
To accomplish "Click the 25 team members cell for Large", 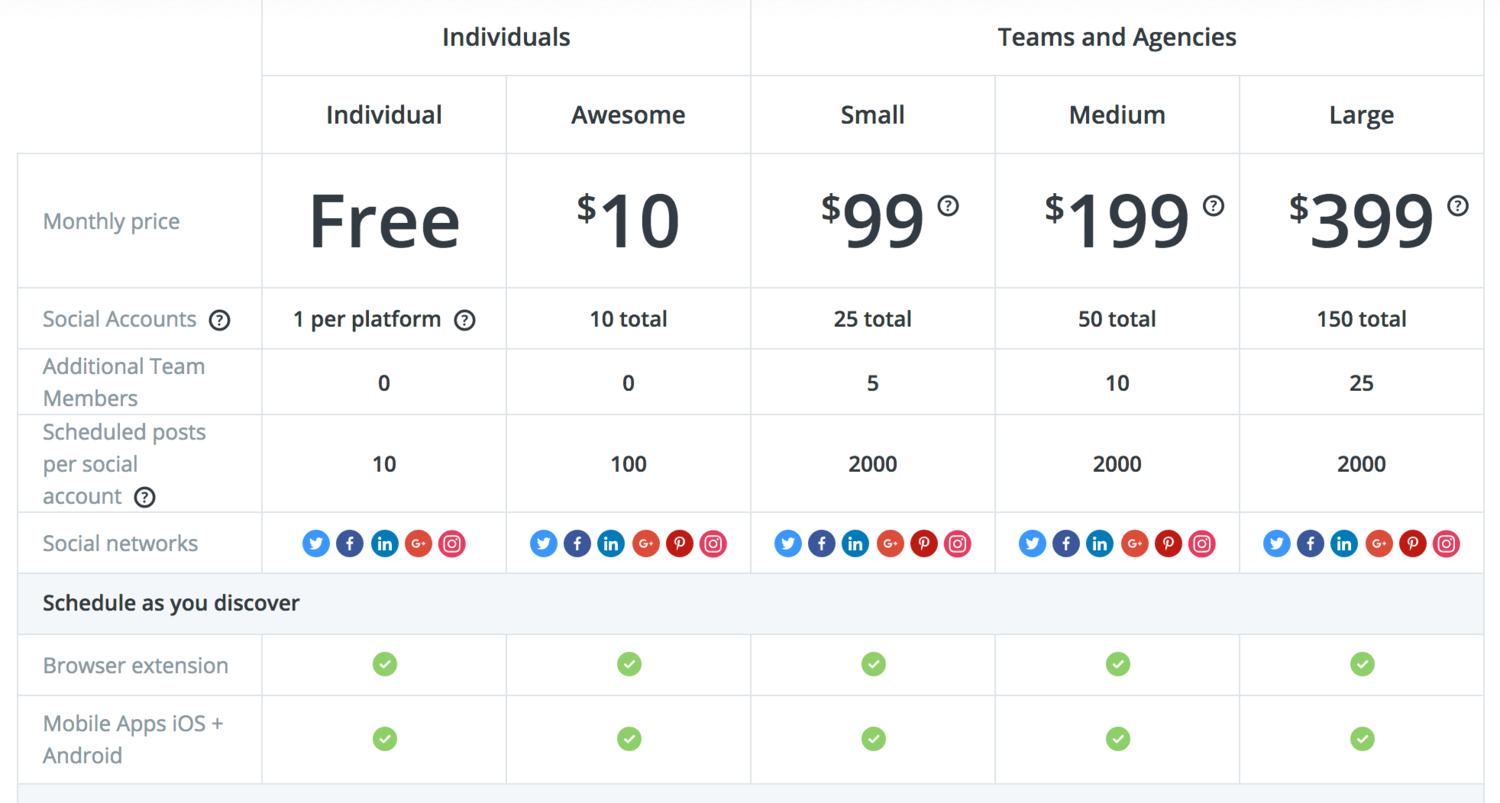I will [x=1362, y=383].
